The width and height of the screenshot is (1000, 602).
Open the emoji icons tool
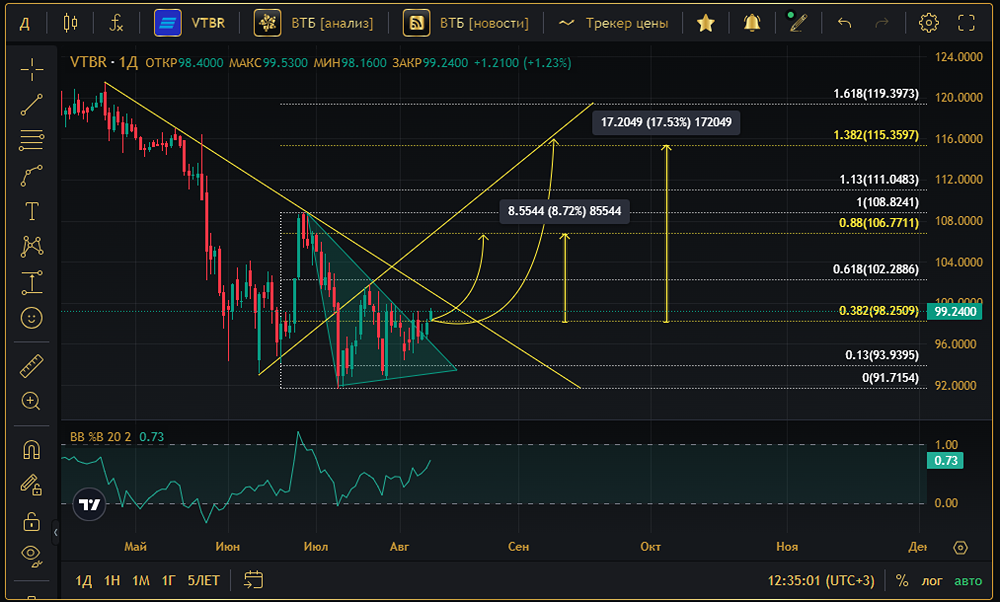point(31,318)
